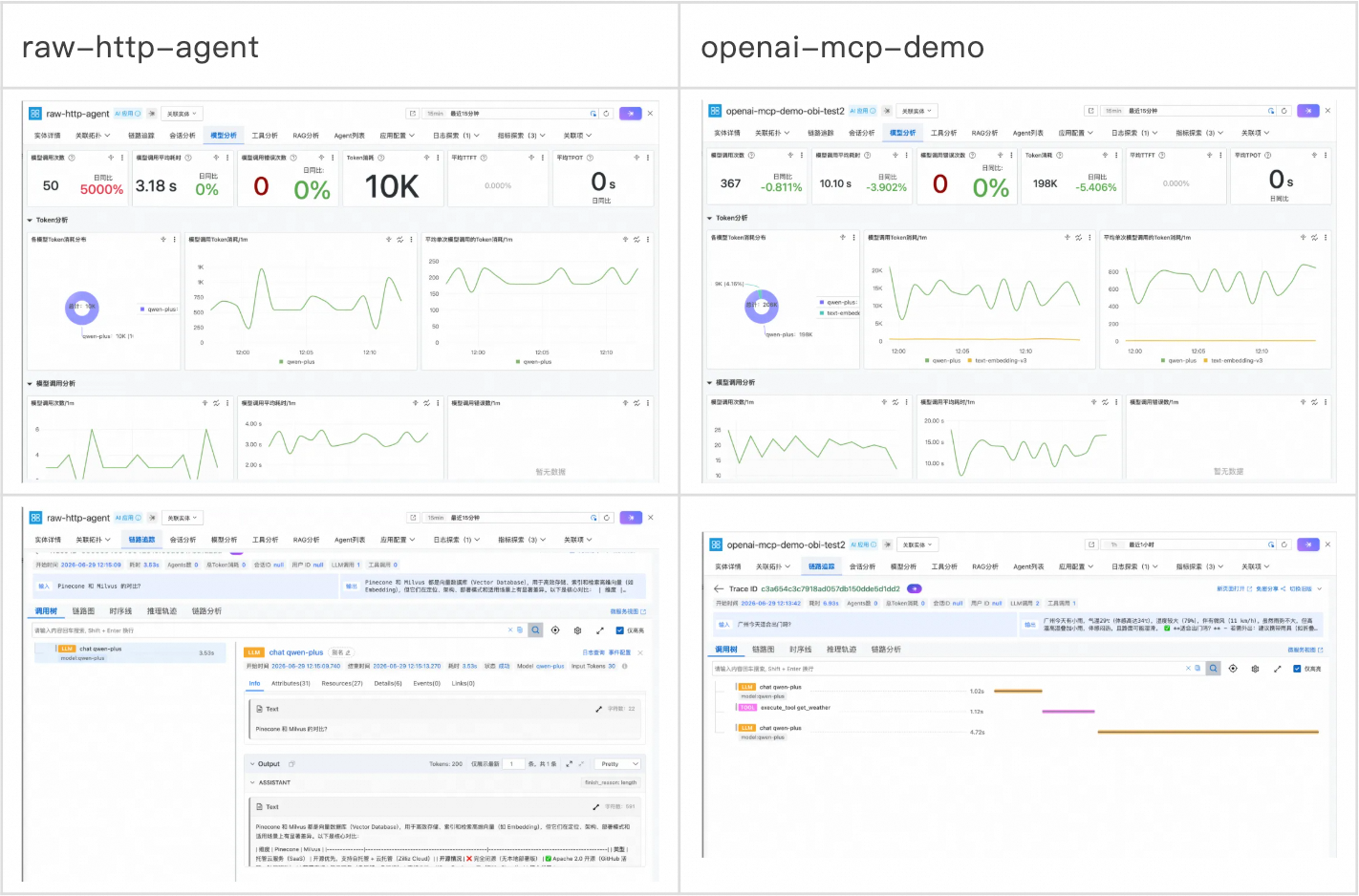Open the 指标探索 (3) dropdown in the openai-mcp-demo model analysis panel
The width and height of the screenshot is (1359, 896).
[x=1199, y=133]
